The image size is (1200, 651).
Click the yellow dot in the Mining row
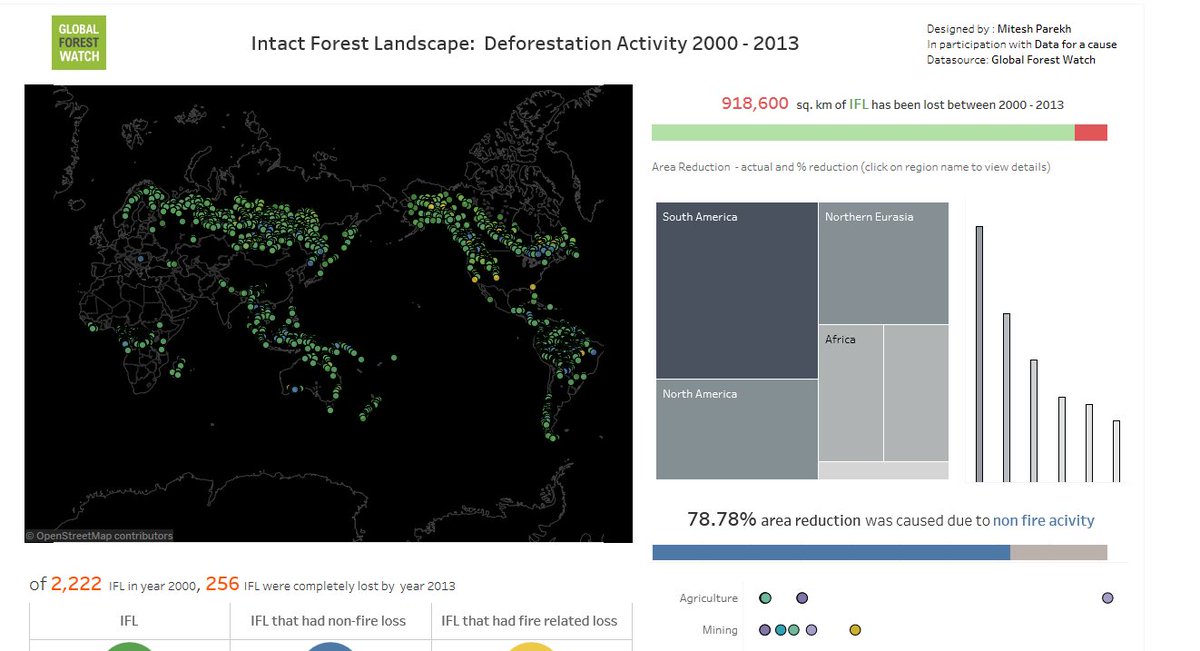(855, 630)
